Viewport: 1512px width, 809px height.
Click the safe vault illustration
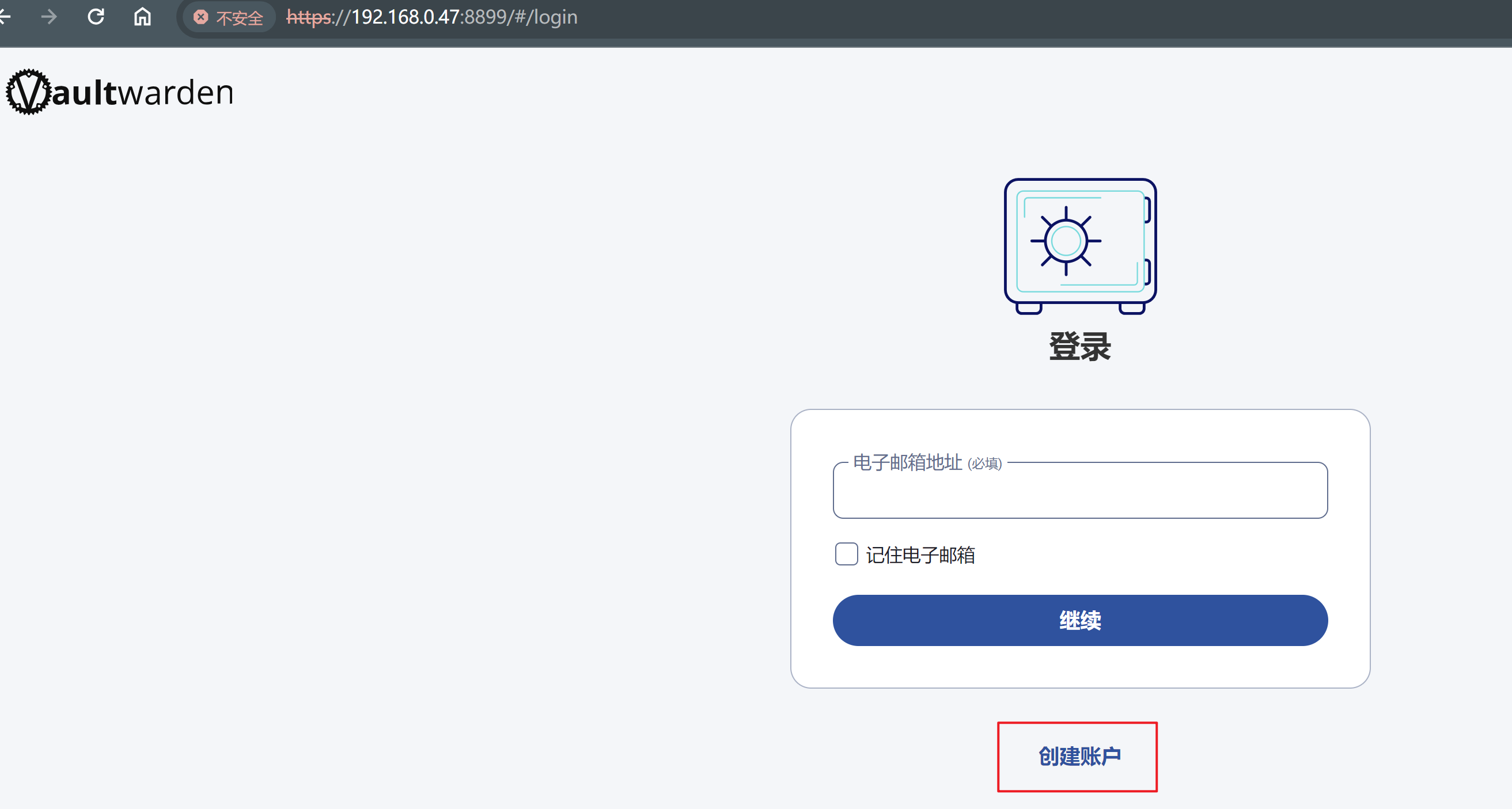(1080, 246)
